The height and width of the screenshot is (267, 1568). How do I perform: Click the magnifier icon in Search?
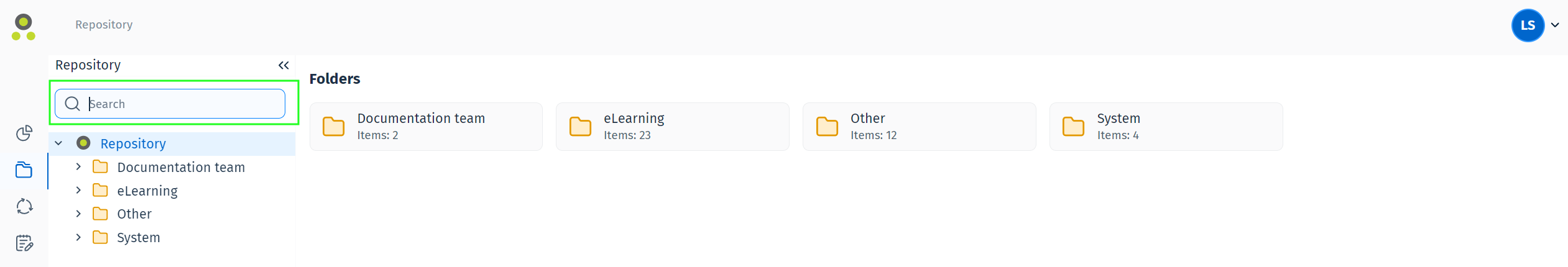72,104
